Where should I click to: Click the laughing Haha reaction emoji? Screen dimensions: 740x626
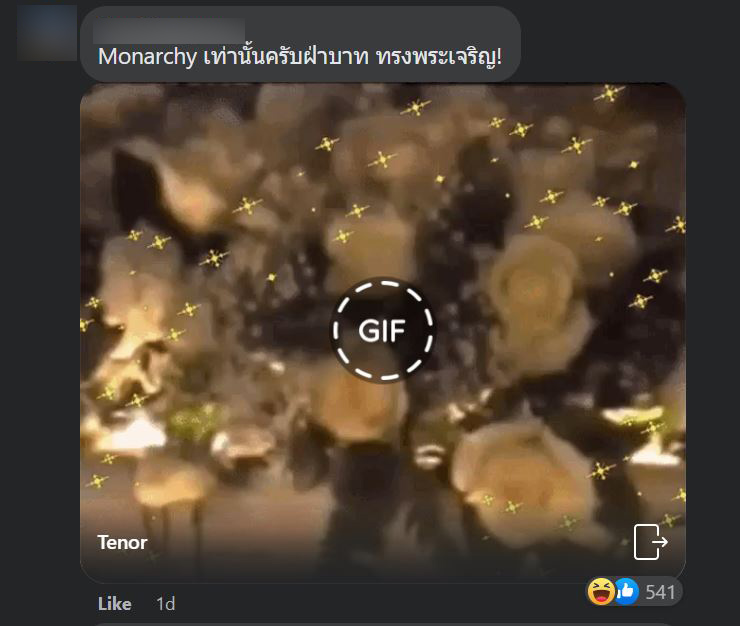click(600, 592)
